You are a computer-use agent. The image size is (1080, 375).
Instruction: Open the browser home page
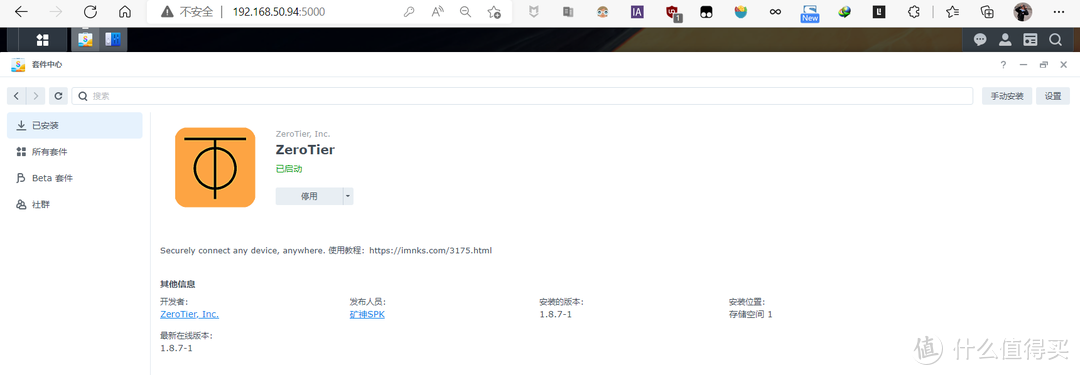(125, 12)
